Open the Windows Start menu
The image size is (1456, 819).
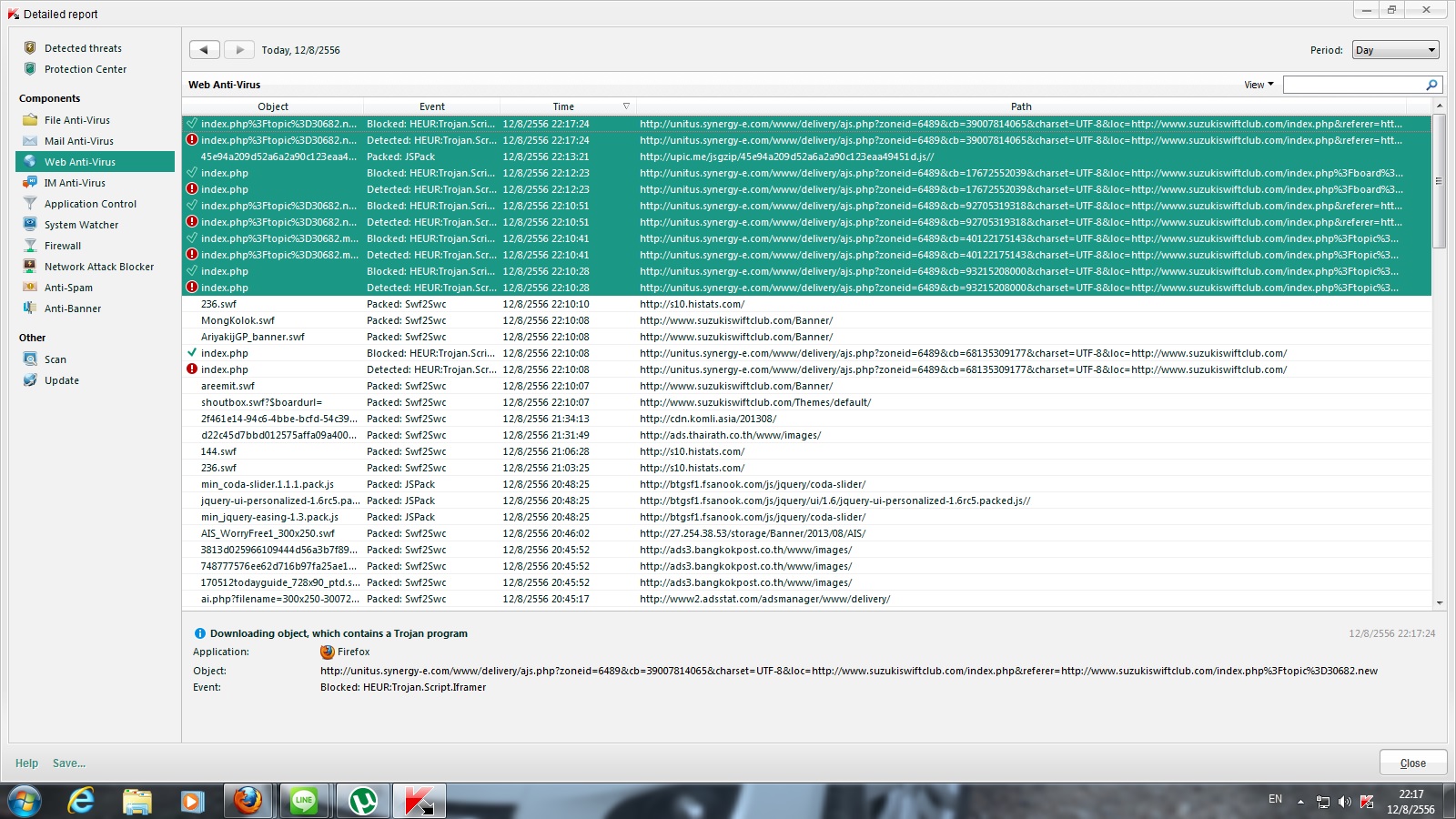pyautogui.click(x=25, y=801)
